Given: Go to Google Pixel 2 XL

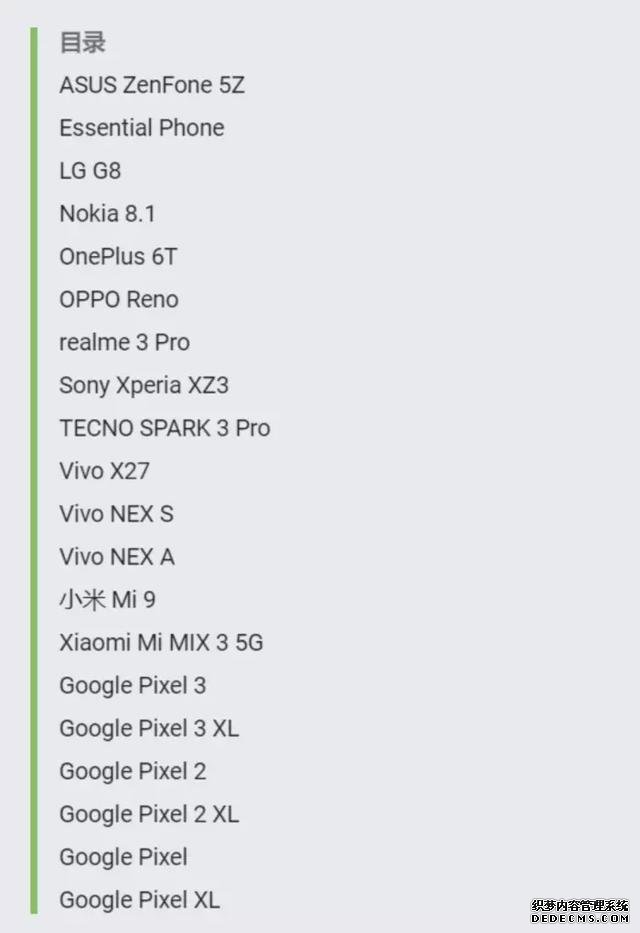Looking at the screenshot, I should [x=149, y=814].
